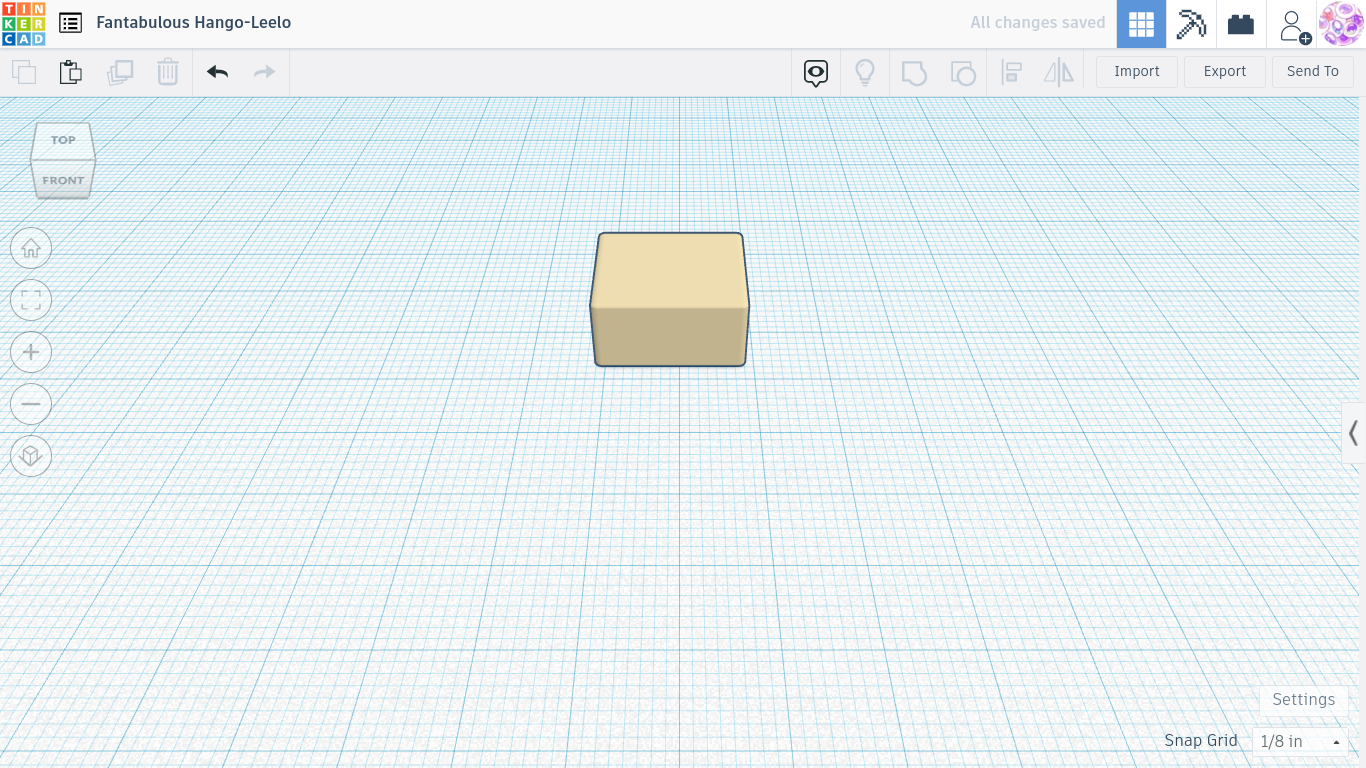Click FRONT face of view cube
The height and width of the screenshot is (768, 1366).
tap(63, 181)
